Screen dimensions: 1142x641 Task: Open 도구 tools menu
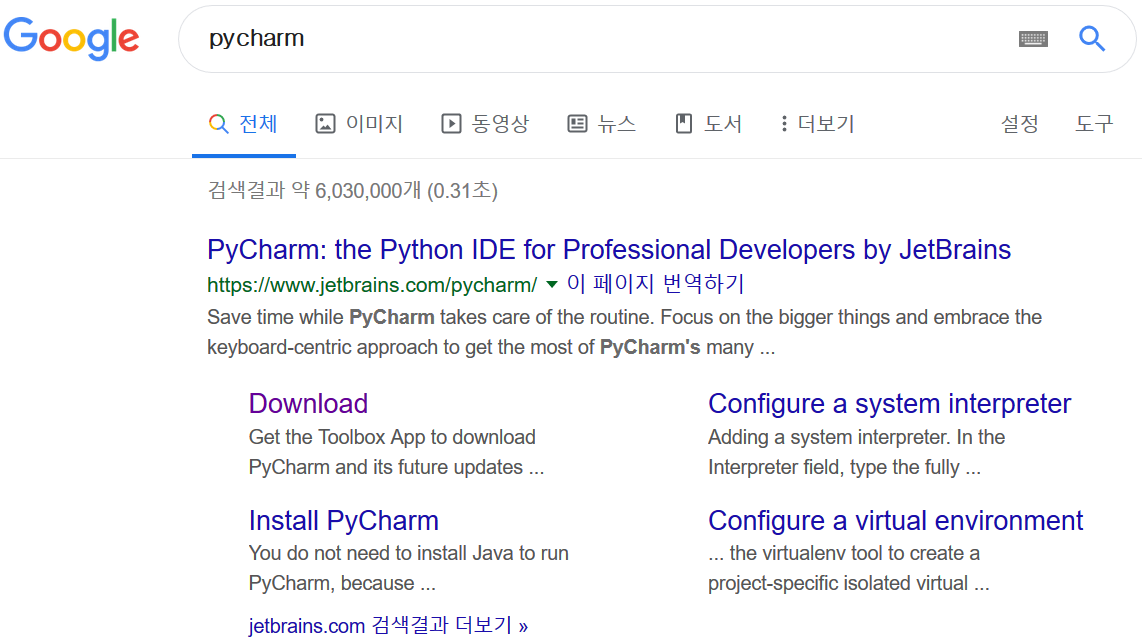pos(1094,124)
